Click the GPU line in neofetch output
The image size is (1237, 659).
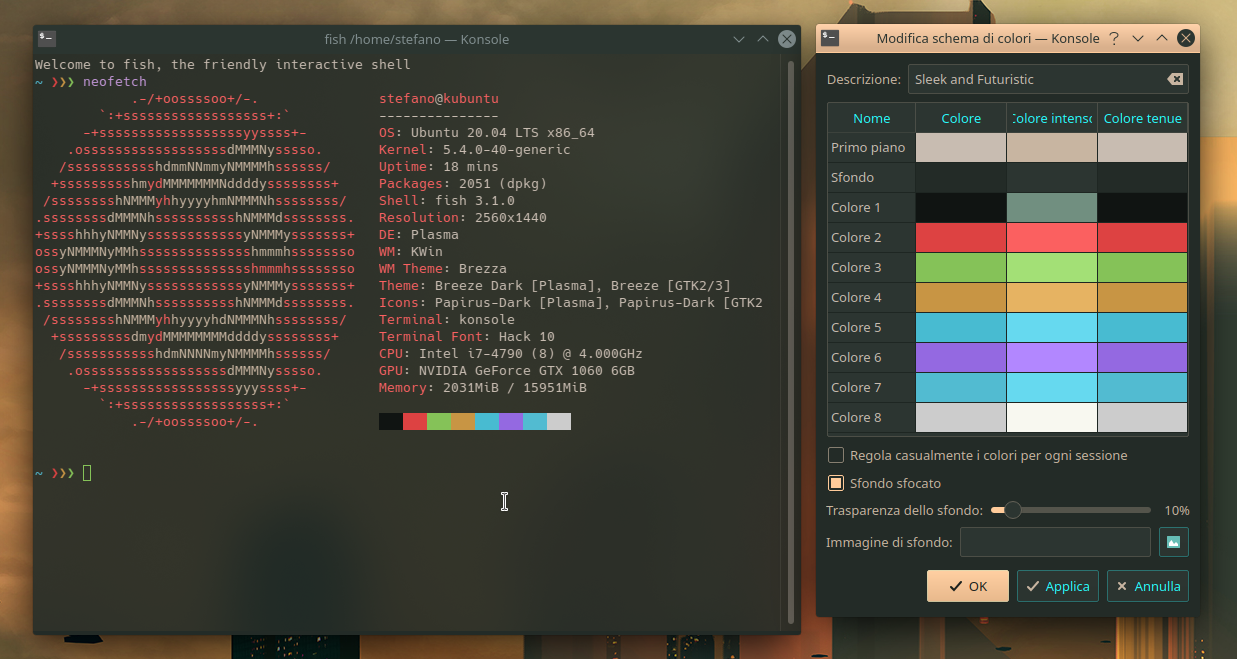[507, 370]
